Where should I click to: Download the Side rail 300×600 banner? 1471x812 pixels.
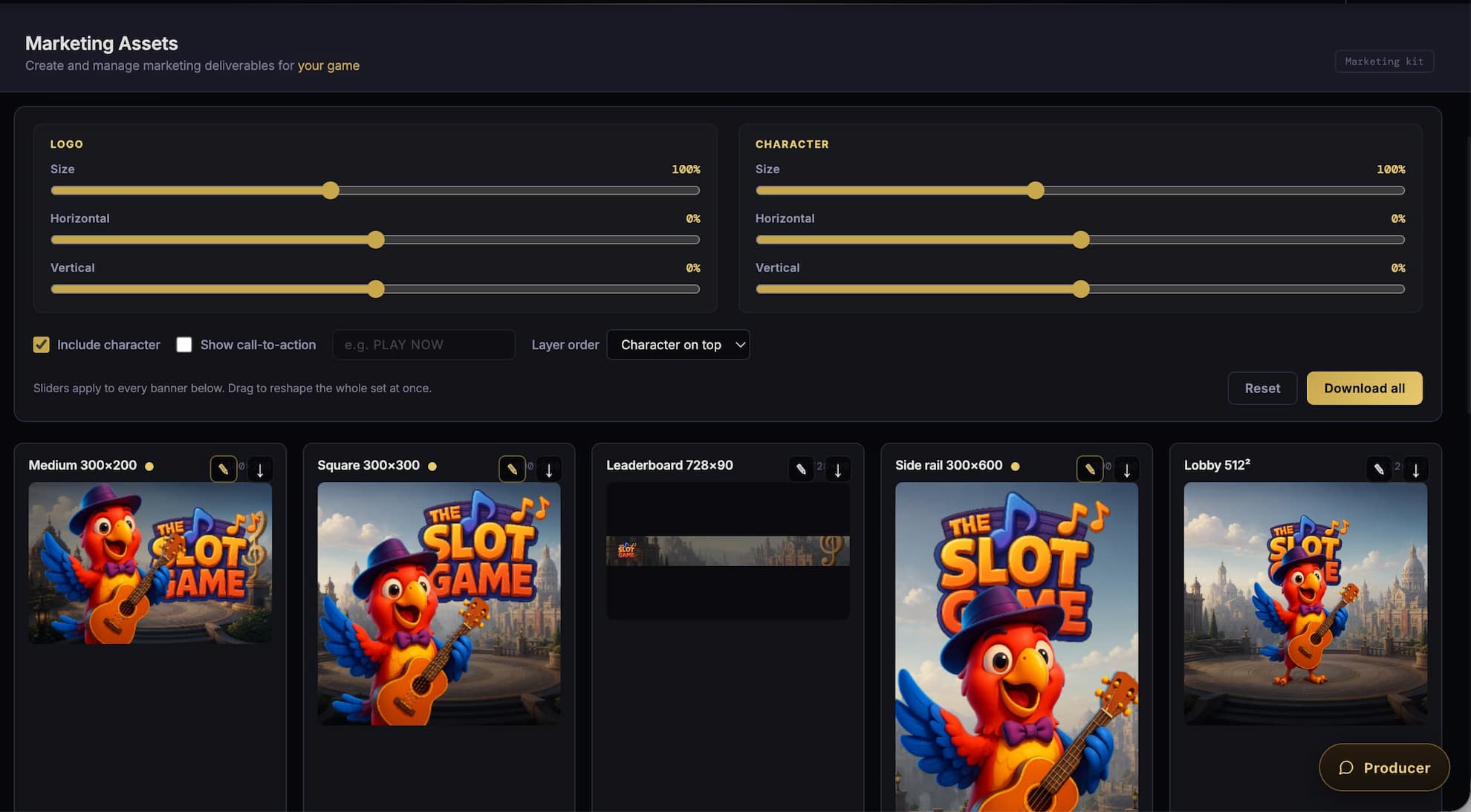[1127, 470]
